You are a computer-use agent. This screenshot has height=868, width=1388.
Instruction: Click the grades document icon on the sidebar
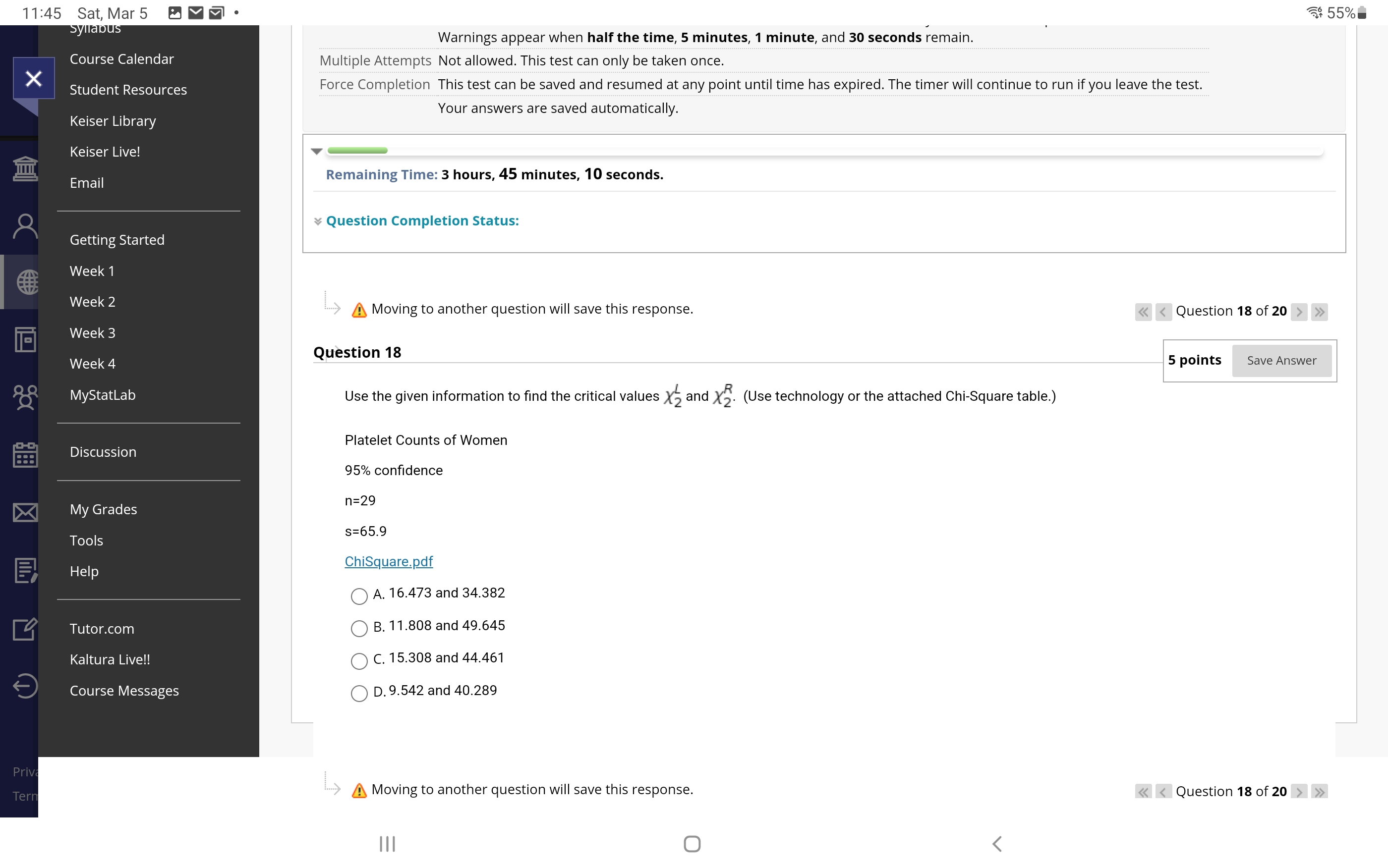pyautogui.click(x=25, y=571)
